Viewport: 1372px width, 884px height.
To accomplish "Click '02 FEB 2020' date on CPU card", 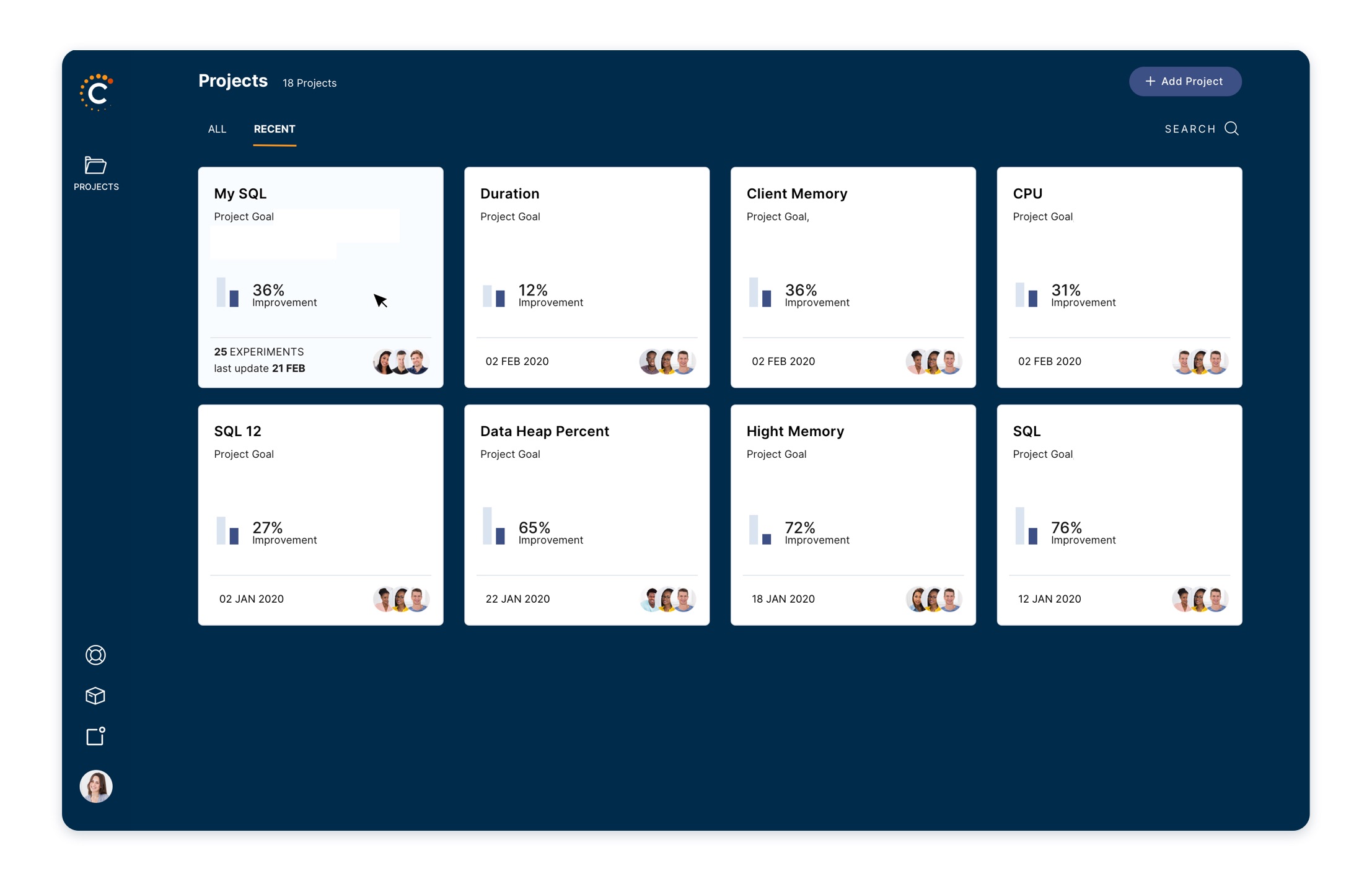I will point(1050,361).
